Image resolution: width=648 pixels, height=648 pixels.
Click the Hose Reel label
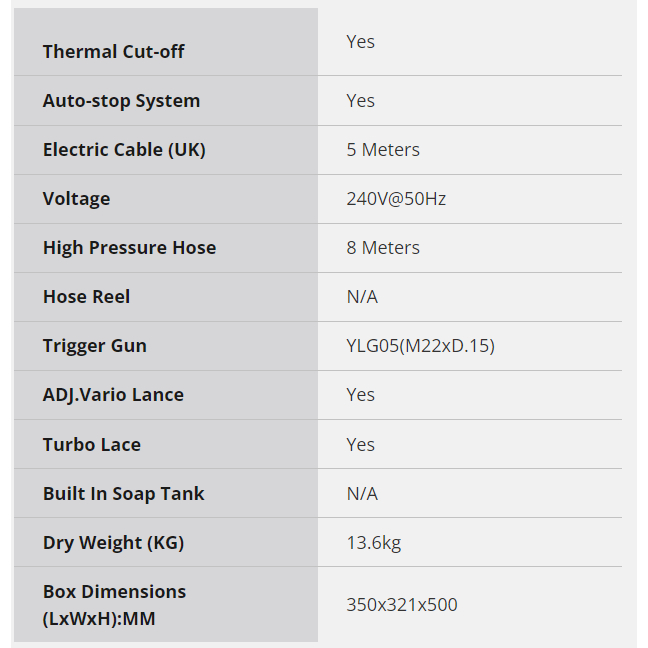click(x=86, y=296)
